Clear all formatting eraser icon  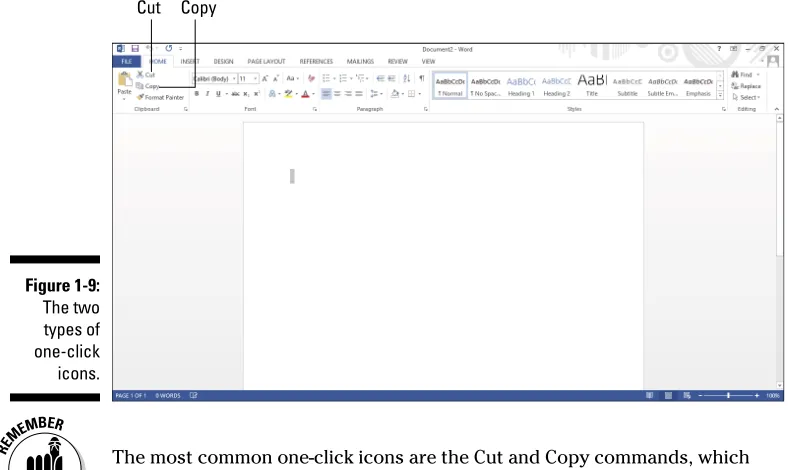coord(311,78)
